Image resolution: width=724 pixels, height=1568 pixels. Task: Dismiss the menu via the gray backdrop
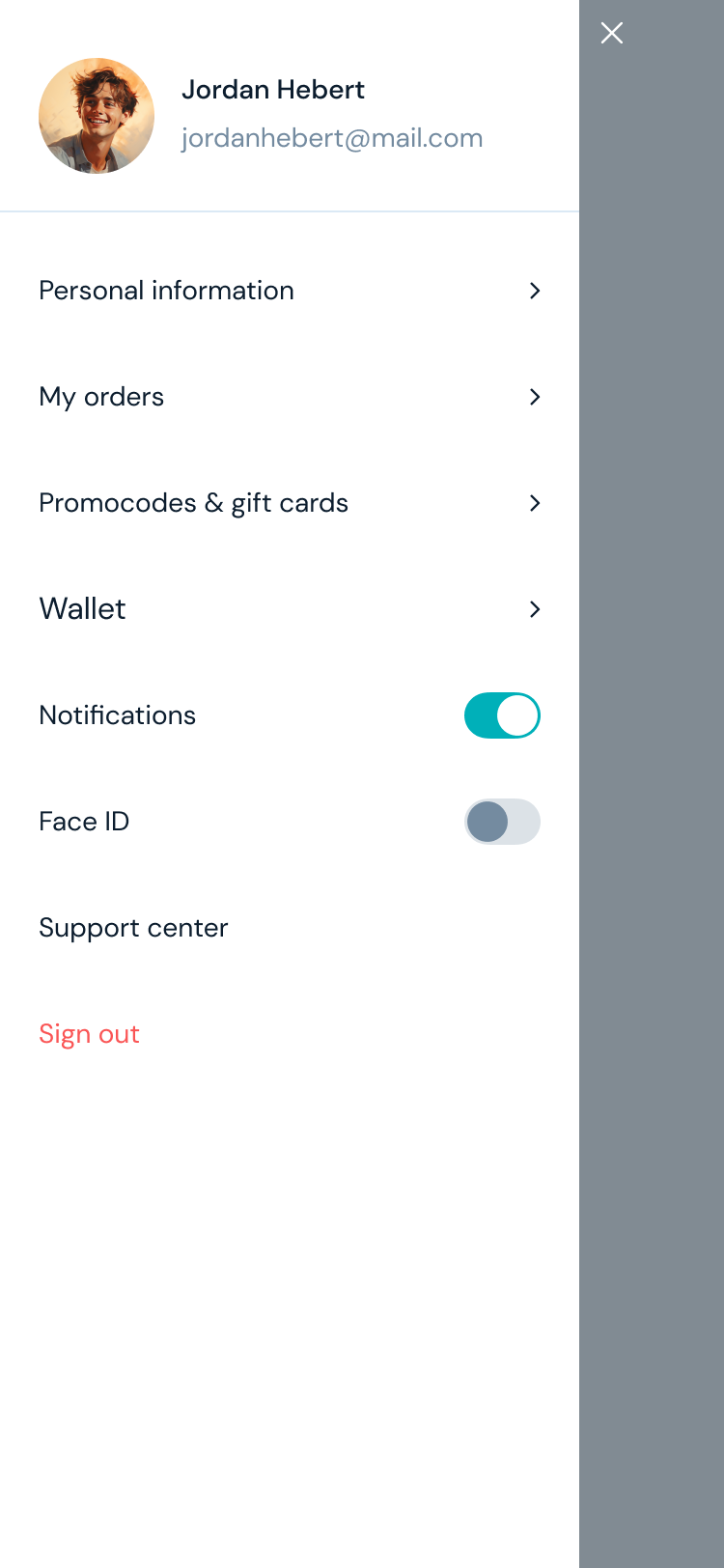(x=652, y=772)
